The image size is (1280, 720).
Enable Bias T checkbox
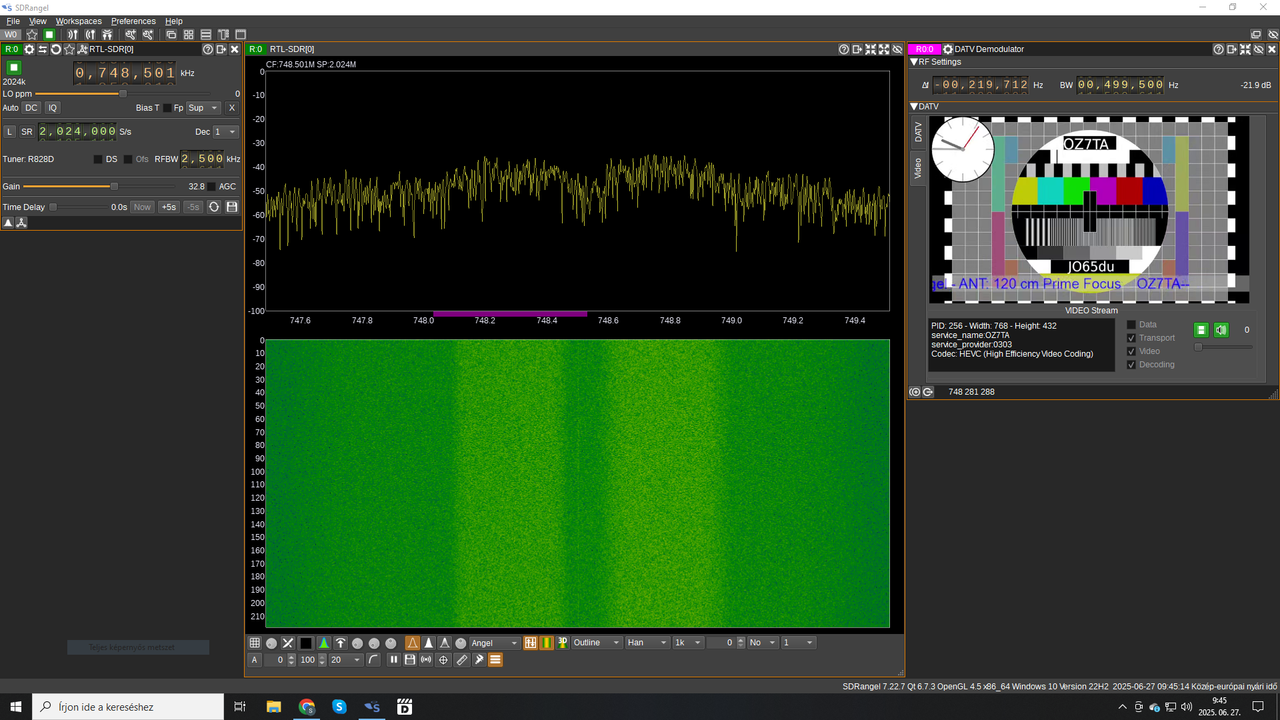[x=166, y=108]
